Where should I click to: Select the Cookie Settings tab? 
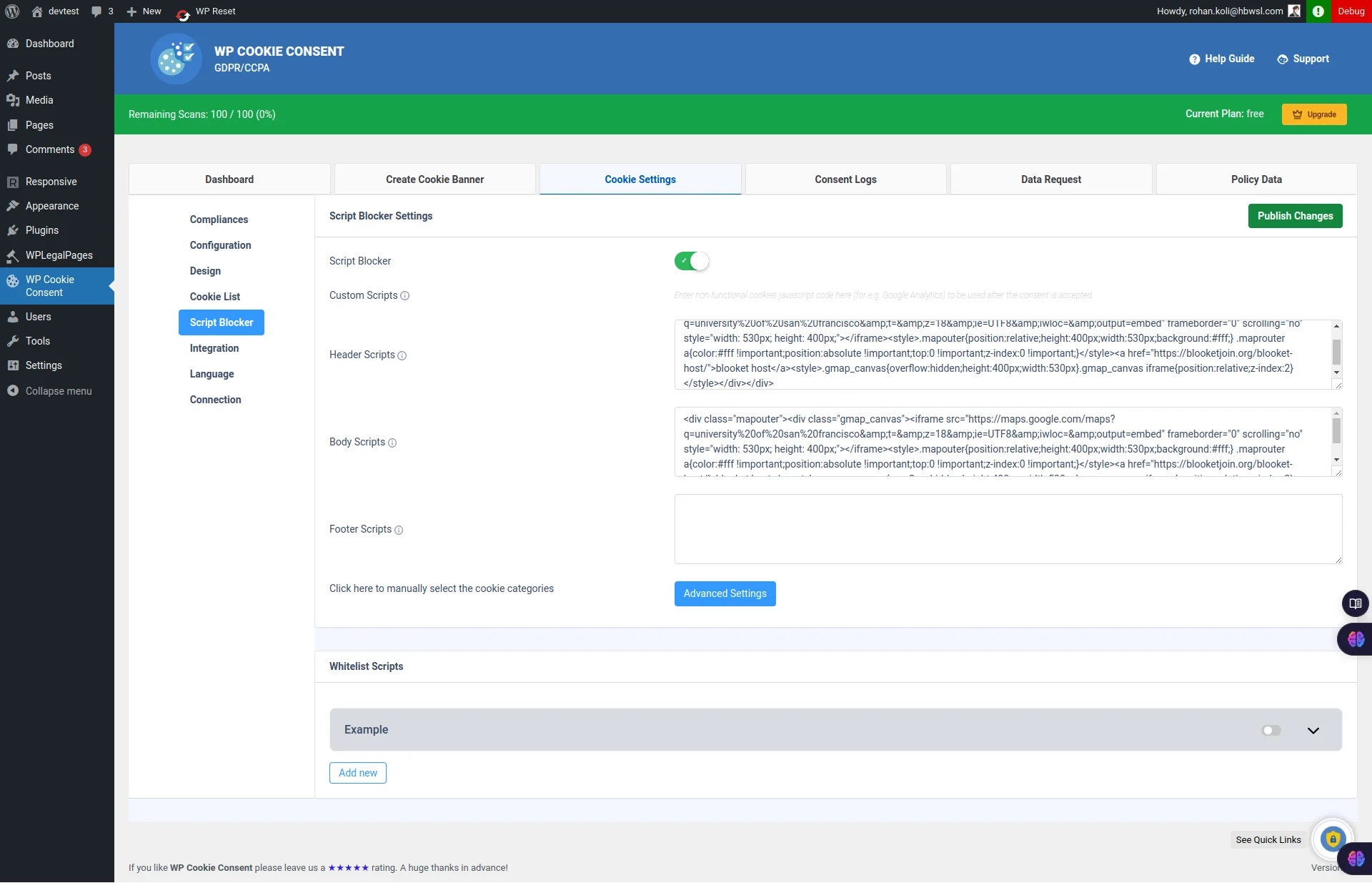click(640, 179)
